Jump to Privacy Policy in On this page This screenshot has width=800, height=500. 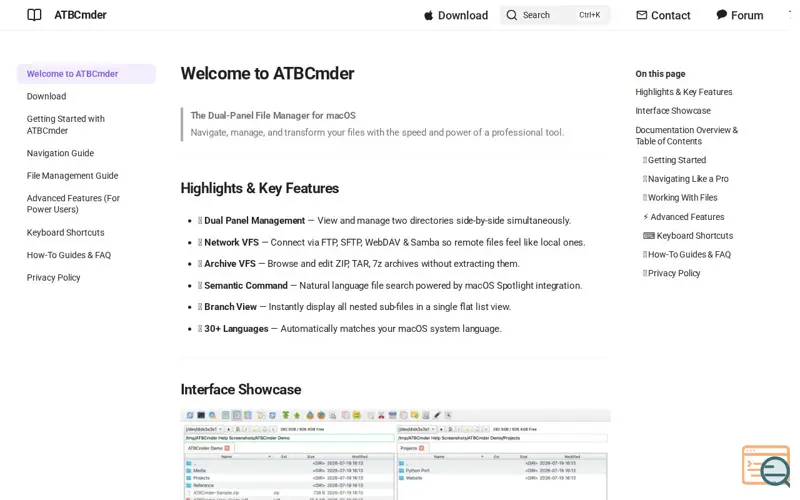coord(671,273)
